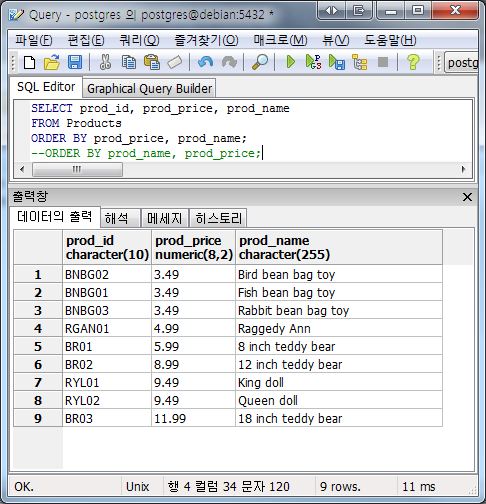Viewport: 486px width, 504px height.
Task: Click cell '8 inch teddy bear'
Action: point(339,346)
